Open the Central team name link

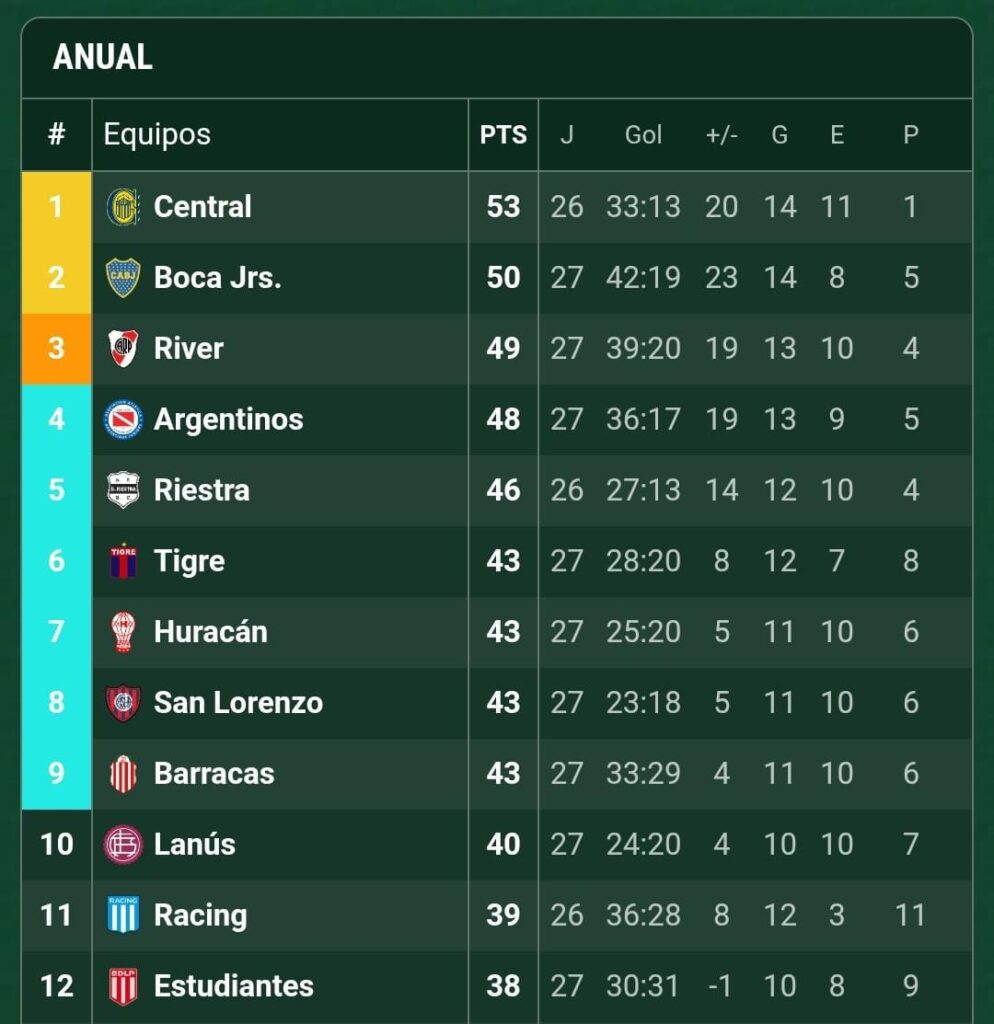click(203, 207)
